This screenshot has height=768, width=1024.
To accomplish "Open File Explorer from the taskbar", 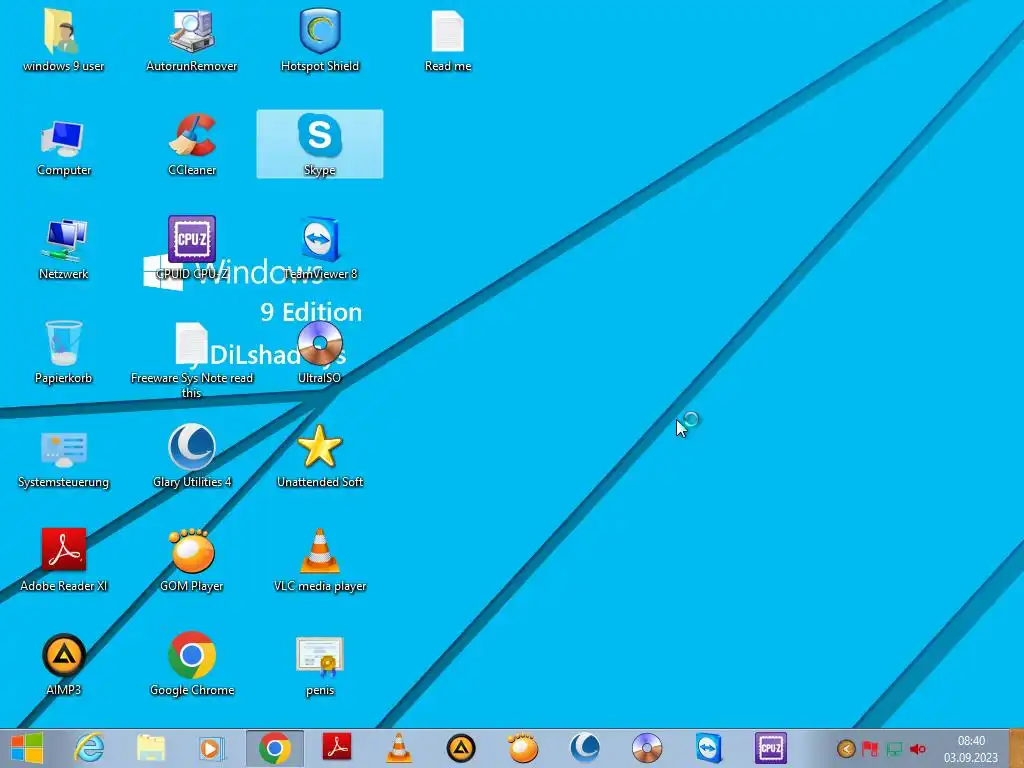I will tap(151, 748).
